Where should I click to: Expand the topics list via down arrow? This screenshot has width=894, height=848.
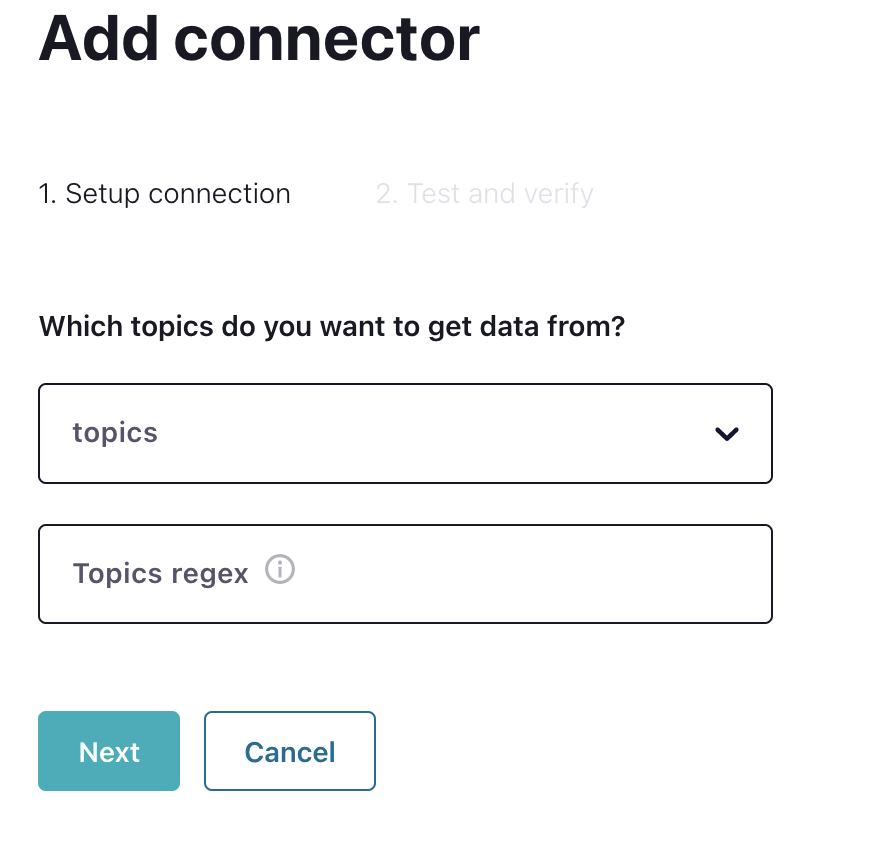[x=727, y=434]
